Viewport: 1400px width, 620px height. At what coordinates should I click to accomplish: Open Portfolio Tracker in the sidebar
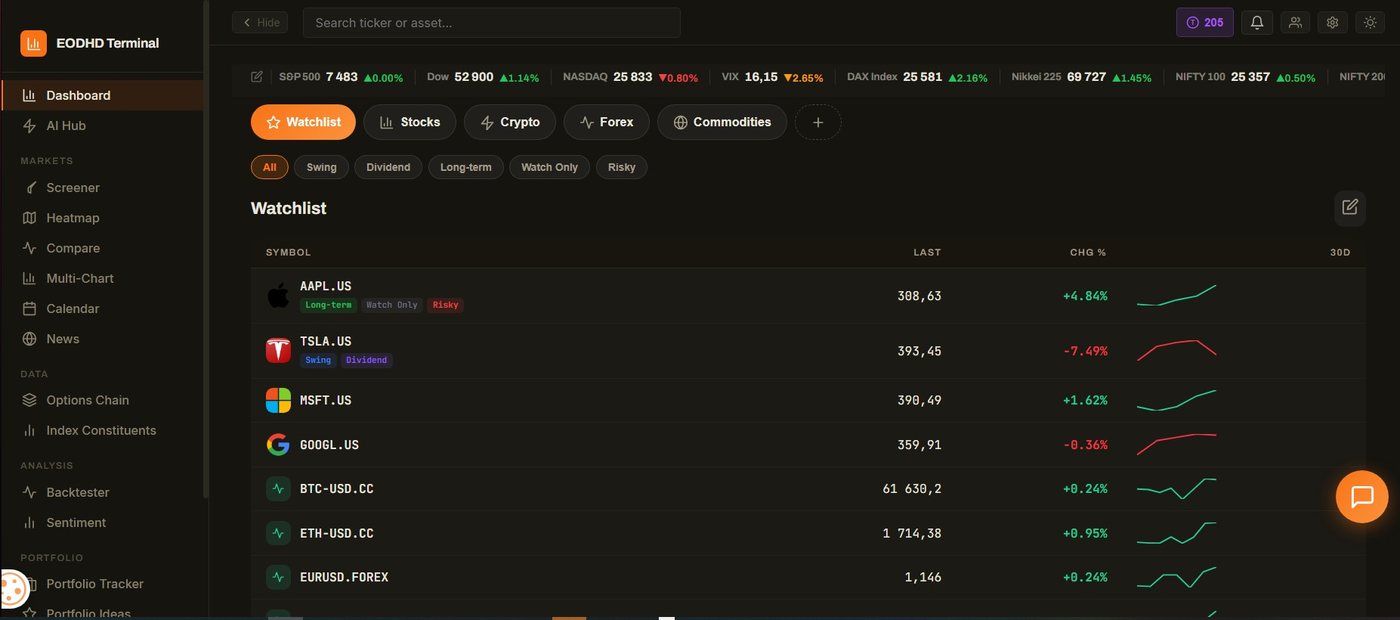tap(102, 583)
